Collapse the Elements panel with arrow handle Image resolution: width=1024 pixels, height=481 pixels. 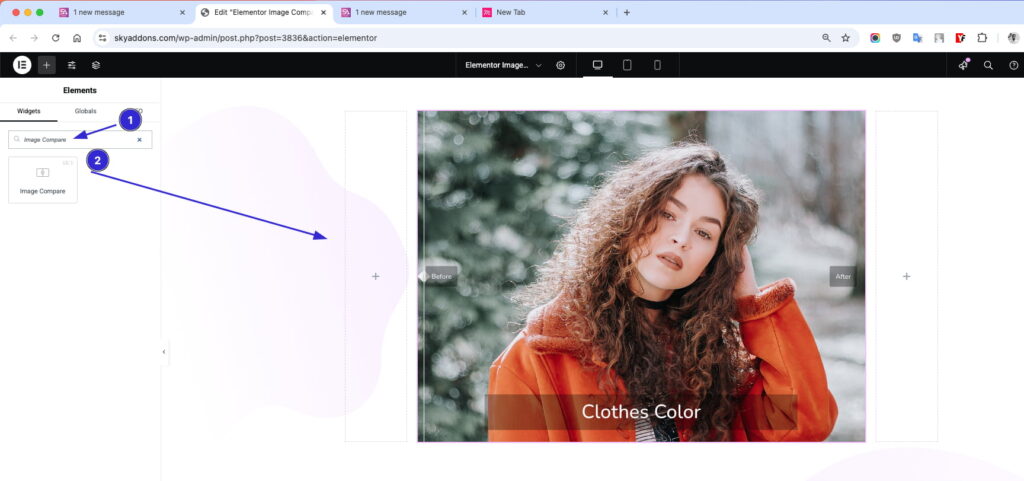(x=164, y=352)
